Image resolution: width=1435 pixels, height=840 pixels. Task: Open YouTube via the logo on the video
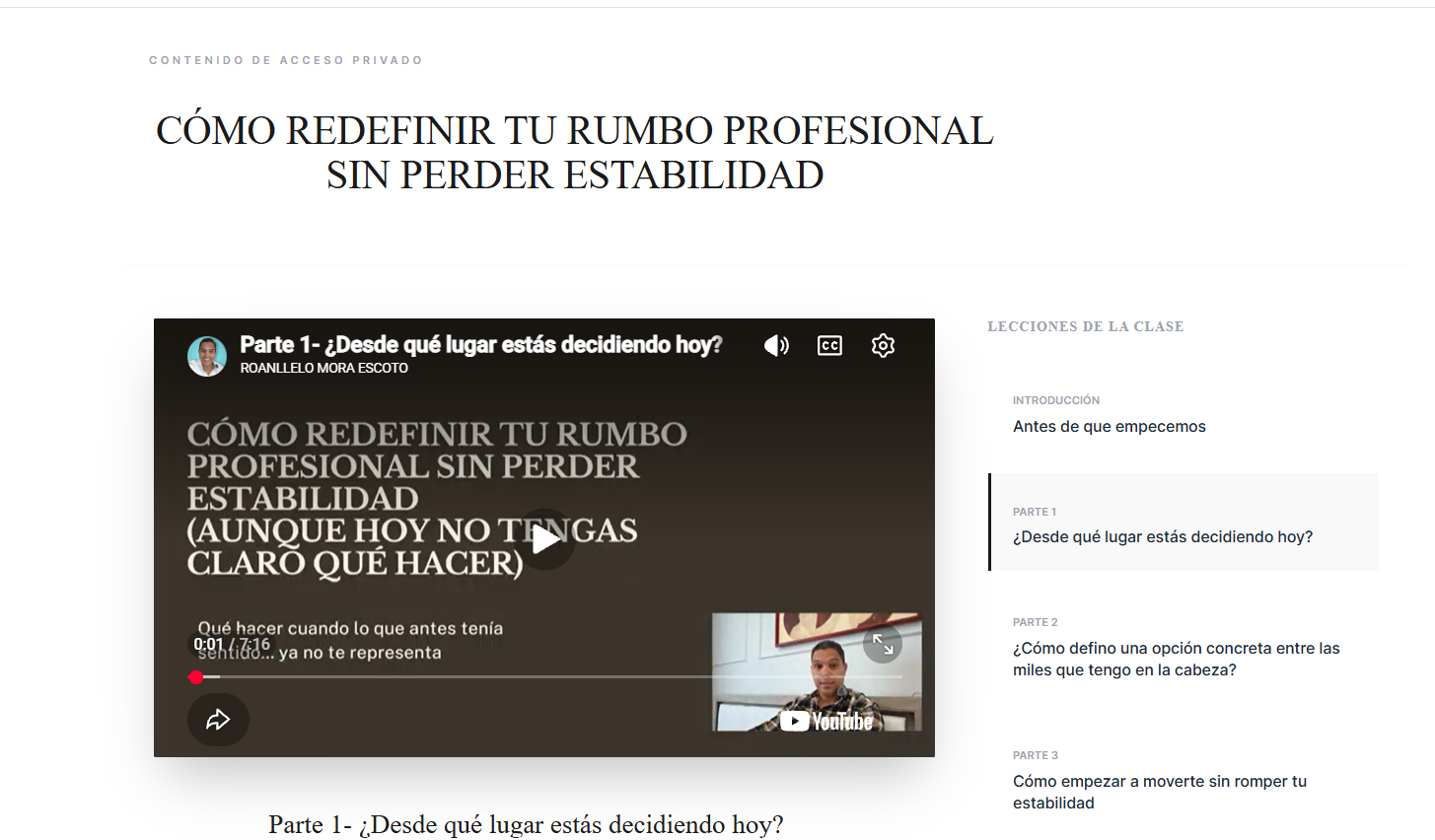click(x=826, y=721)
